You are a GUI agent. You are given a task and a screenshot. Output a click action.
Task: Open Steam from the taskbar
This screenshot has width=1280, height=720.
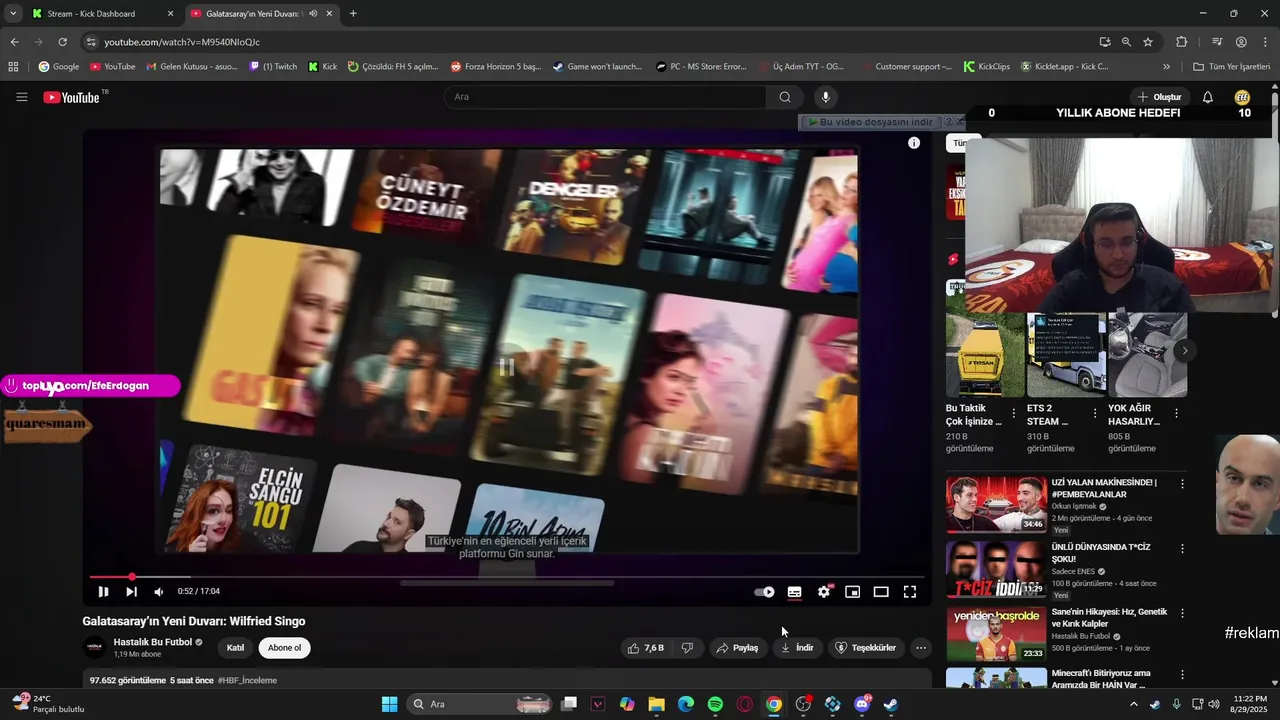click(x=891, y=704)
